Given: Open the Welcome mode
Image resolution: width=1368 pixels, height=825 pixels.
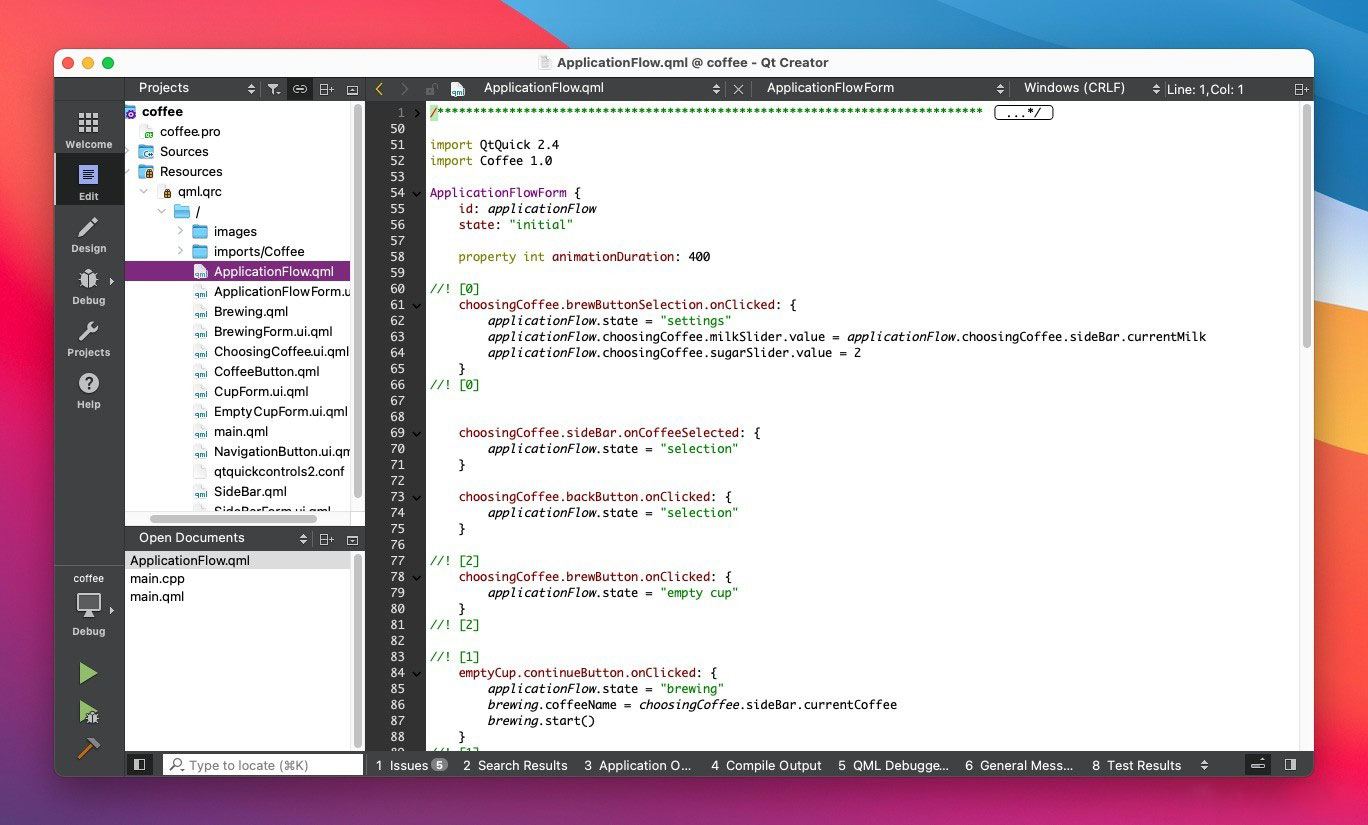Looking at the screenshot, I should point(89,129).
